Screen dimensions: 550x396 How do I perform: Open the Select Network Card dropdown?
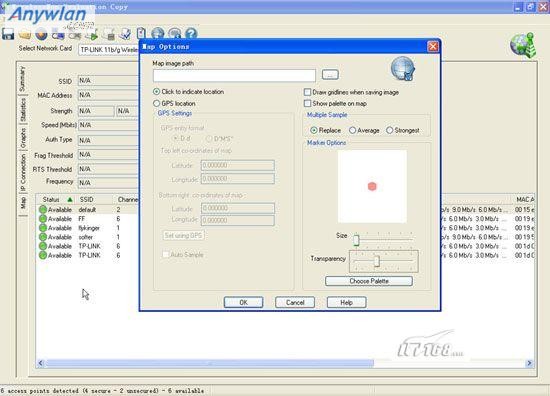pyautogui.click(x=109, y=49)
